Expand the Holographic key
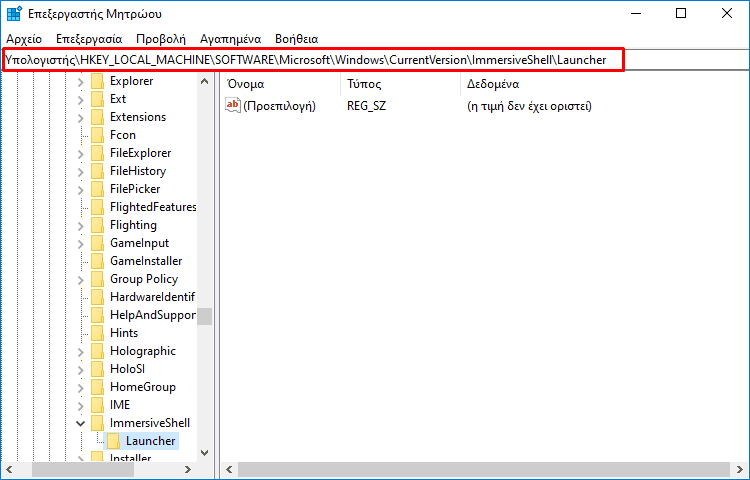Image resolution: width=750 pixels, height=480 pixels. click(80, 352)
